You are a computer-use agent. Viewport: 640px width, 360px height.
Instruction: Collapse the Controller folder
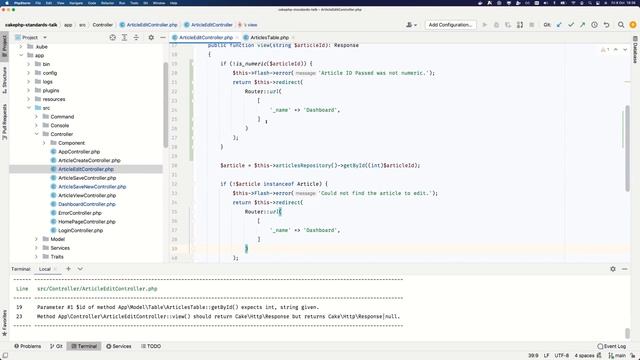click(36, 134)
